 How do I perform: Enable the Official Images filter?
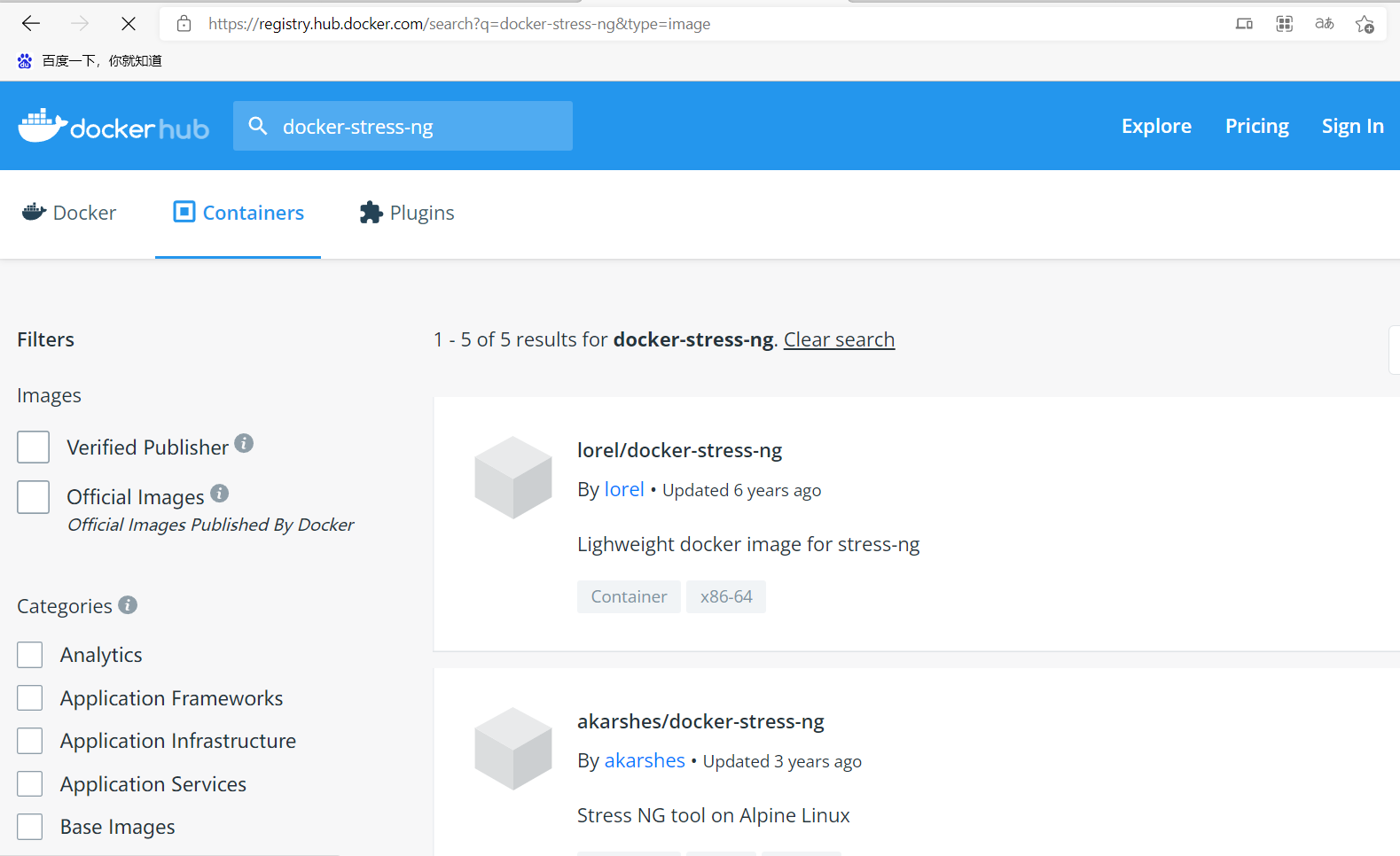[x=34, y=497]
